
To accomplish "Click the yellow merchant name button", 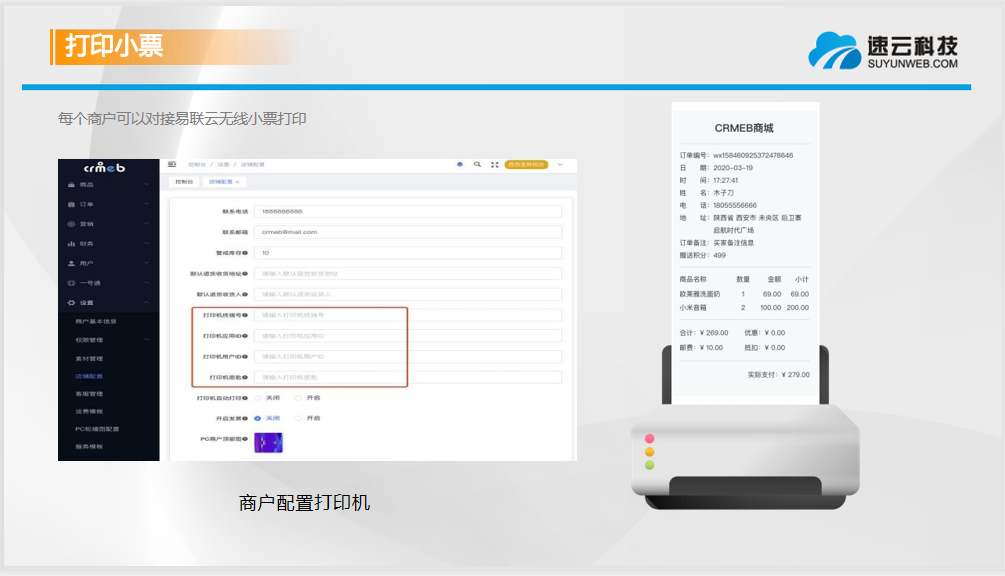I will tap(526, 164).
